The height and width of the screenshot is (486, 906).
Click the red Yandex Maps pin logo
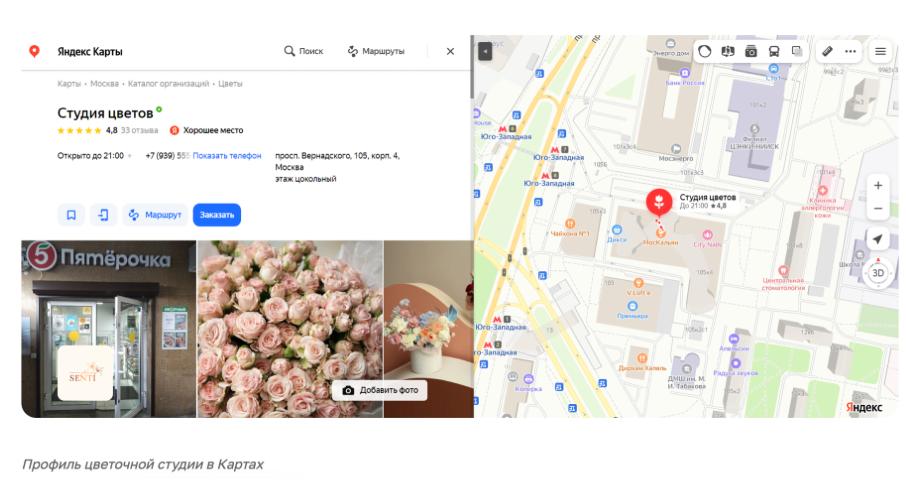tap(35, 51)
